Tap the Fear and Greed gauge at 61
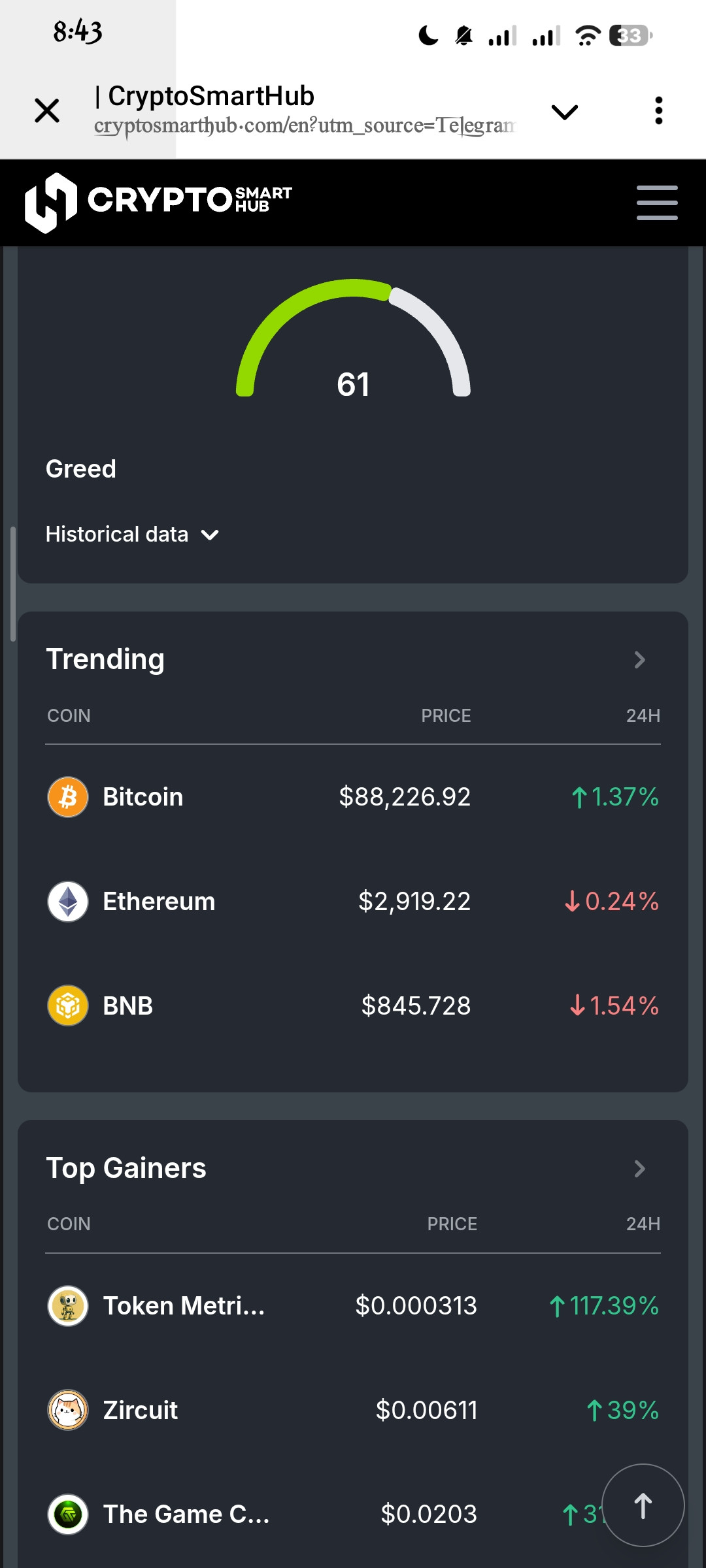The height and width of the screenshot is (1568, 706). pyautogui.click(x=353, y=346)
